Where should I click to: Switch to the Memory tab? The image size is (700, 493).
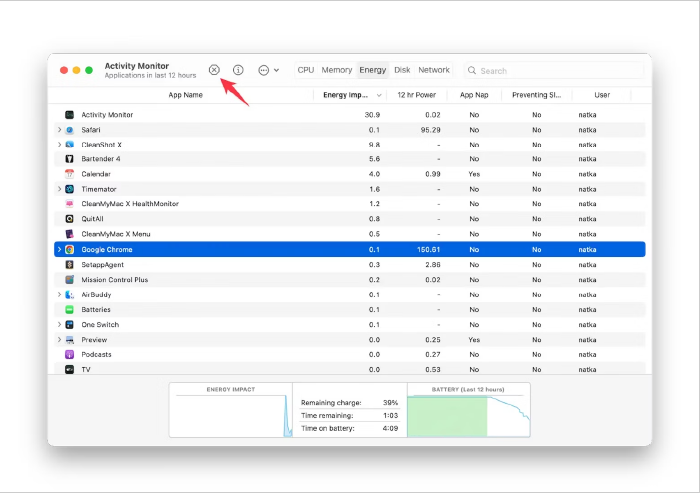click(x=337, y=70)
